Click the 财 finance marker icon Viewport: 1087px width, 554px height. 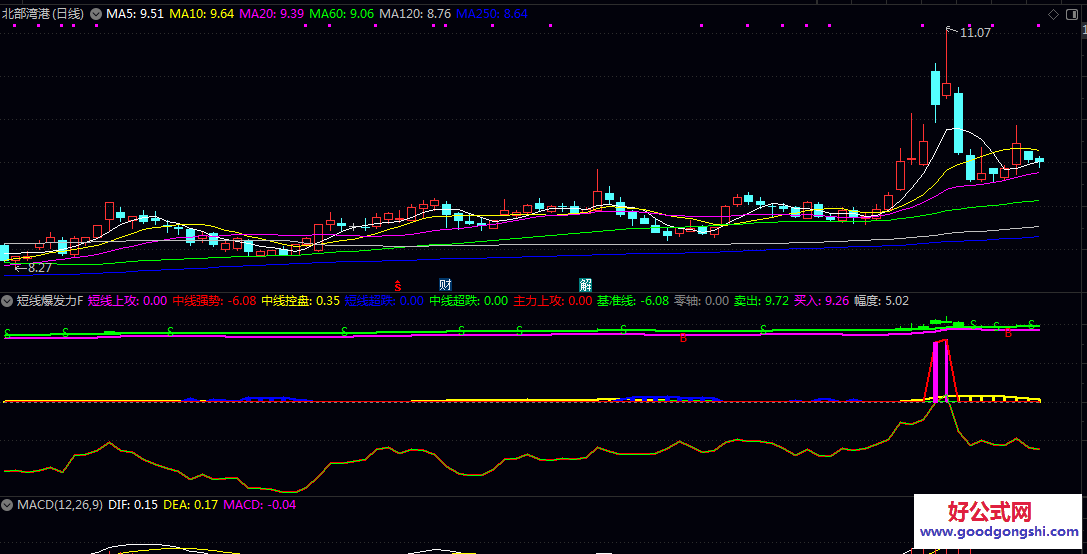tap(445, 285)
